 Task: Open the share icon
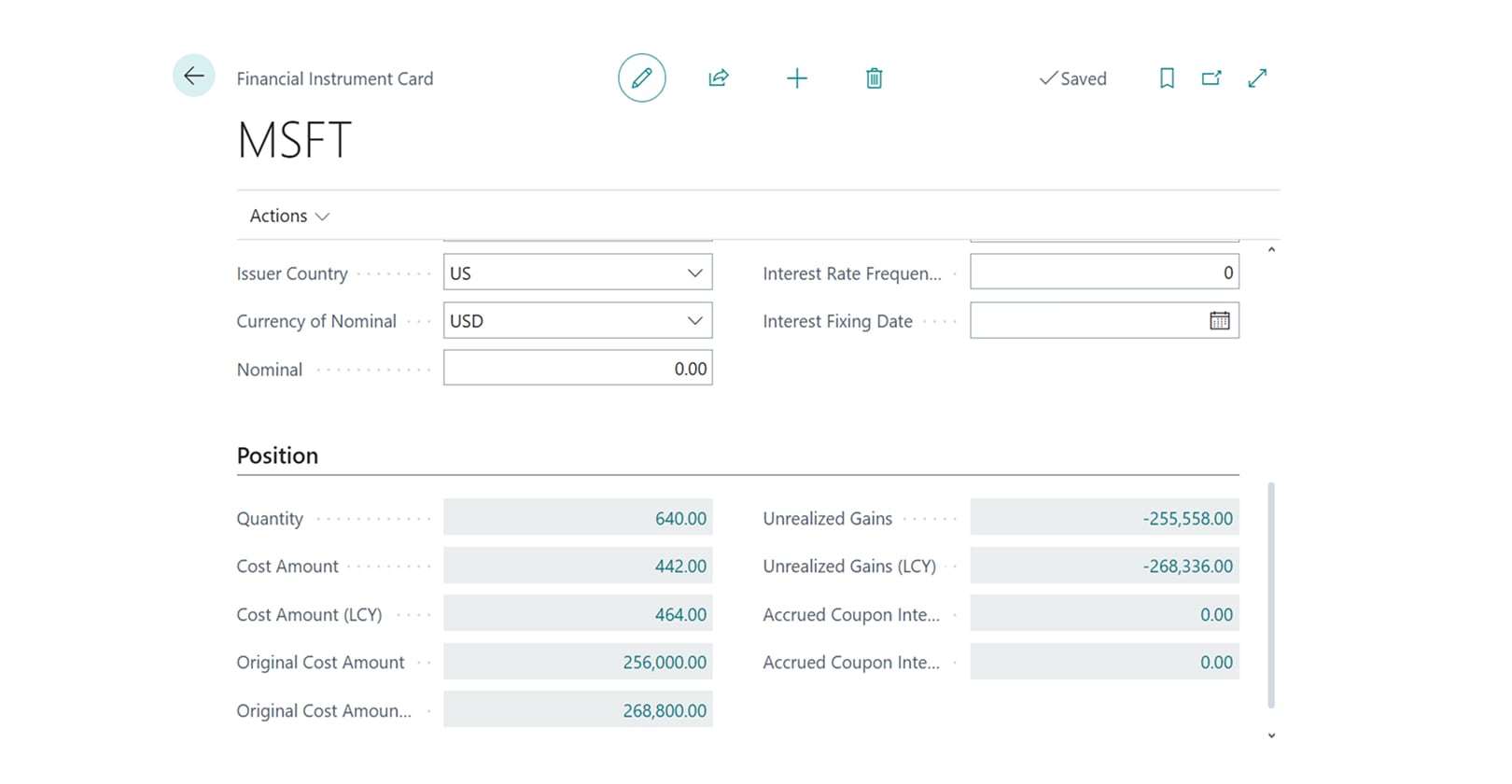pos(719,78)
